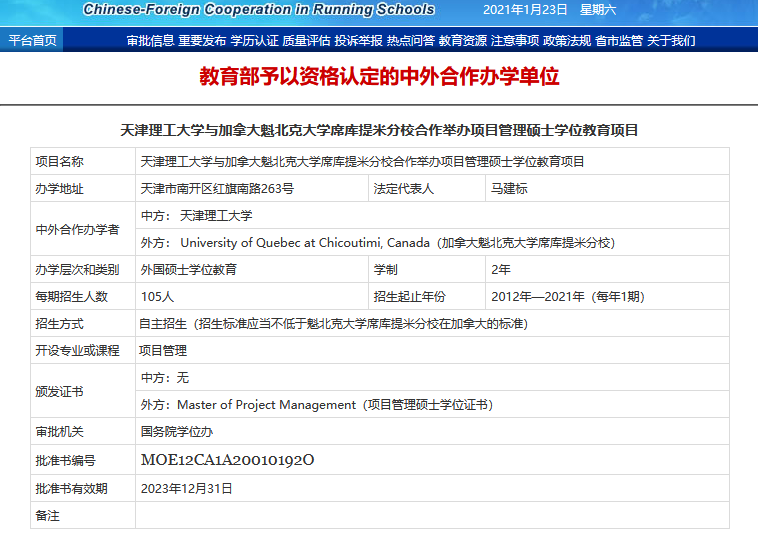This screenshot has height=534, width=758.
Task: Select University of Quebec at Chicoutimi row
Action: 433,243
